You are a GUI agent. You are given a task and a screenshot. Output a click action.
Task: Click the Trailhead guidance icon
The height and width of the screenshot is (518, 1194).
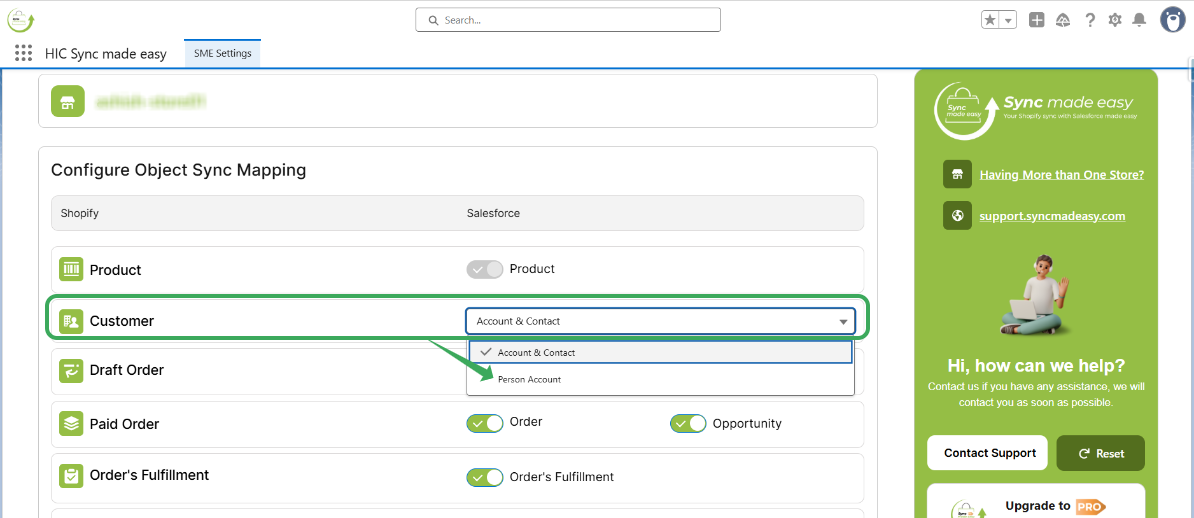[x=1063, y=20]
